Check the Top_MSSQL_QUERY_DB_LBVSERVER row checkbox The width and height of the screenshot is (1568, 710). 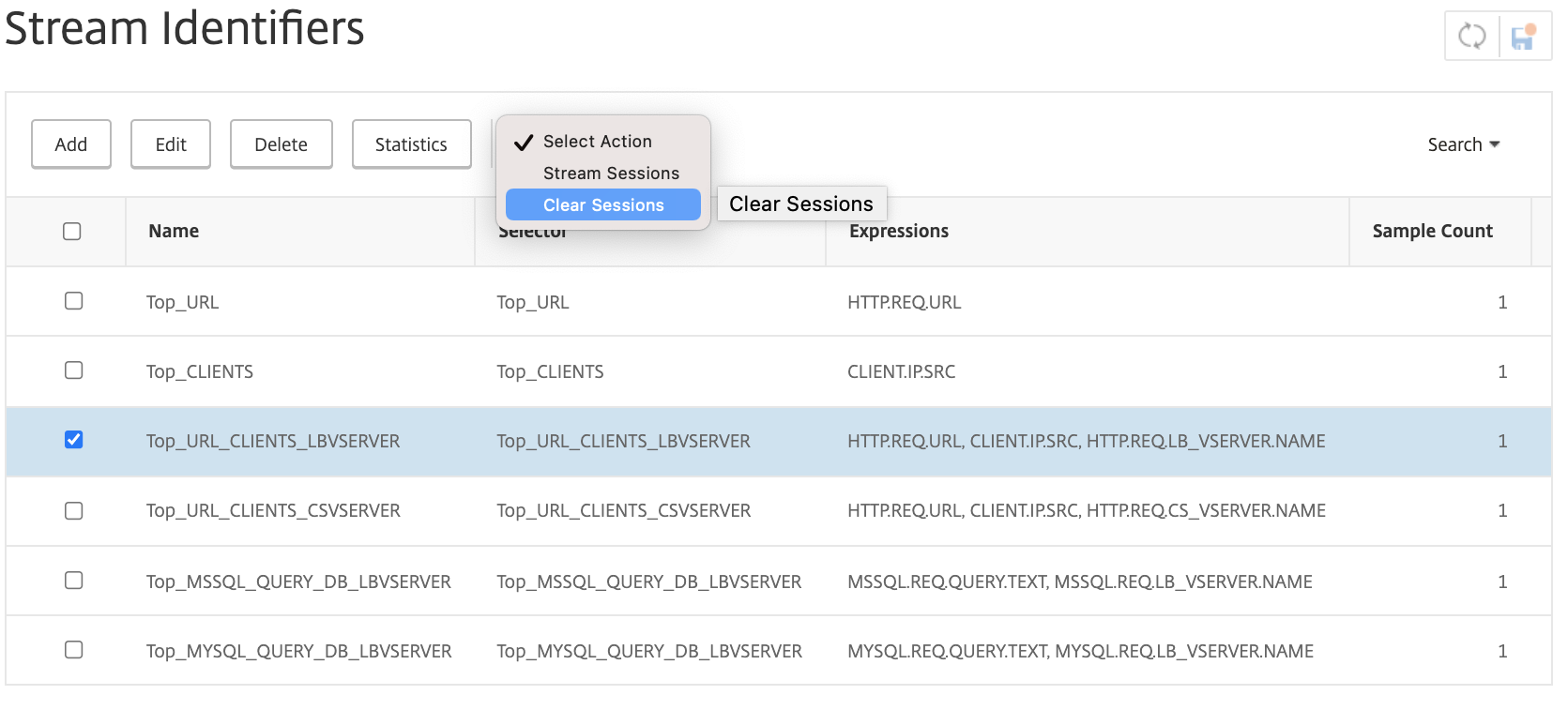[73, 581]
